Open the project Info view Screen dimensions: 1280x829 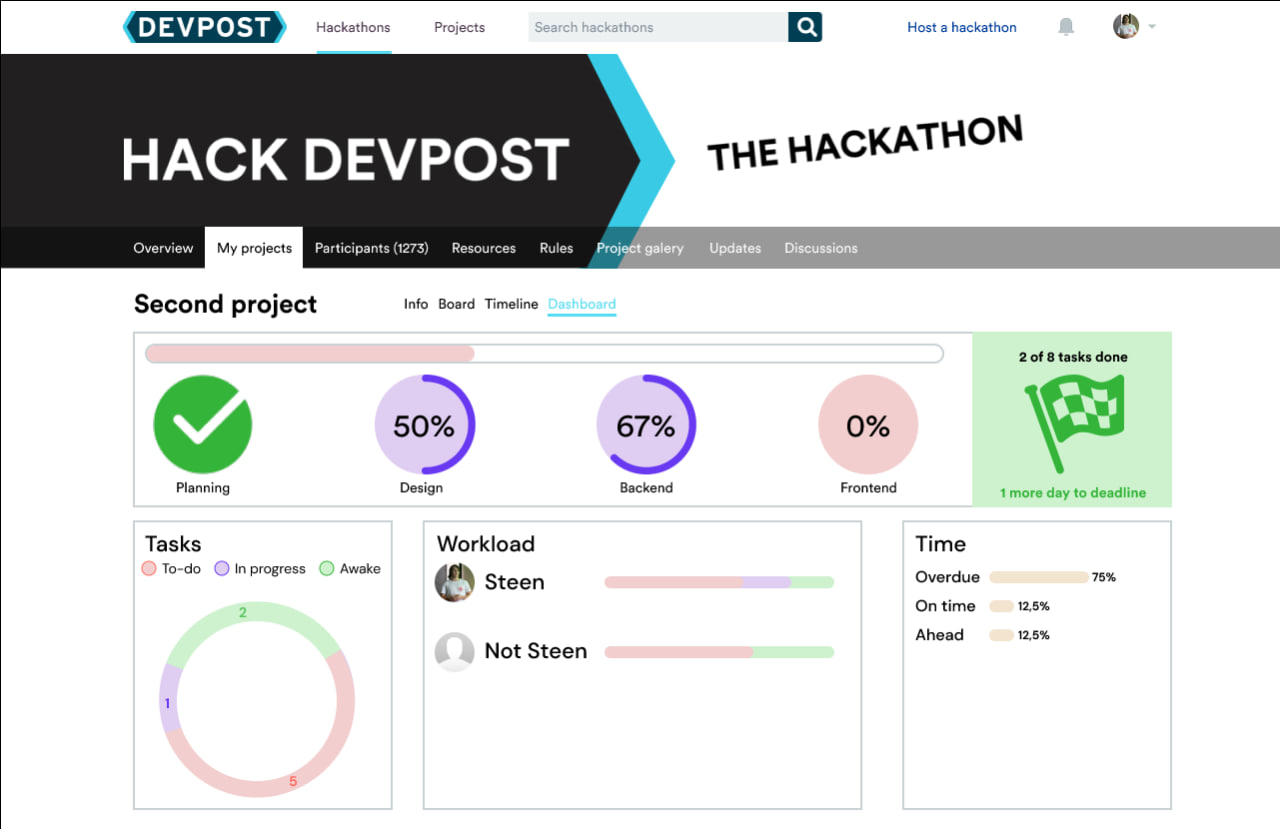[416, 304]
